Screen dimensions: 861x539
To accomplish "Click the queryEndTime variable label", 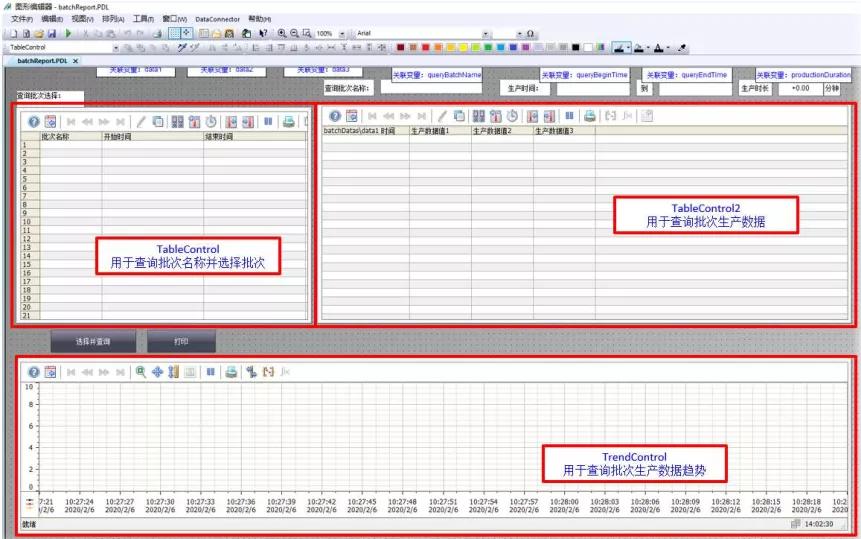I will coord(687,75).
